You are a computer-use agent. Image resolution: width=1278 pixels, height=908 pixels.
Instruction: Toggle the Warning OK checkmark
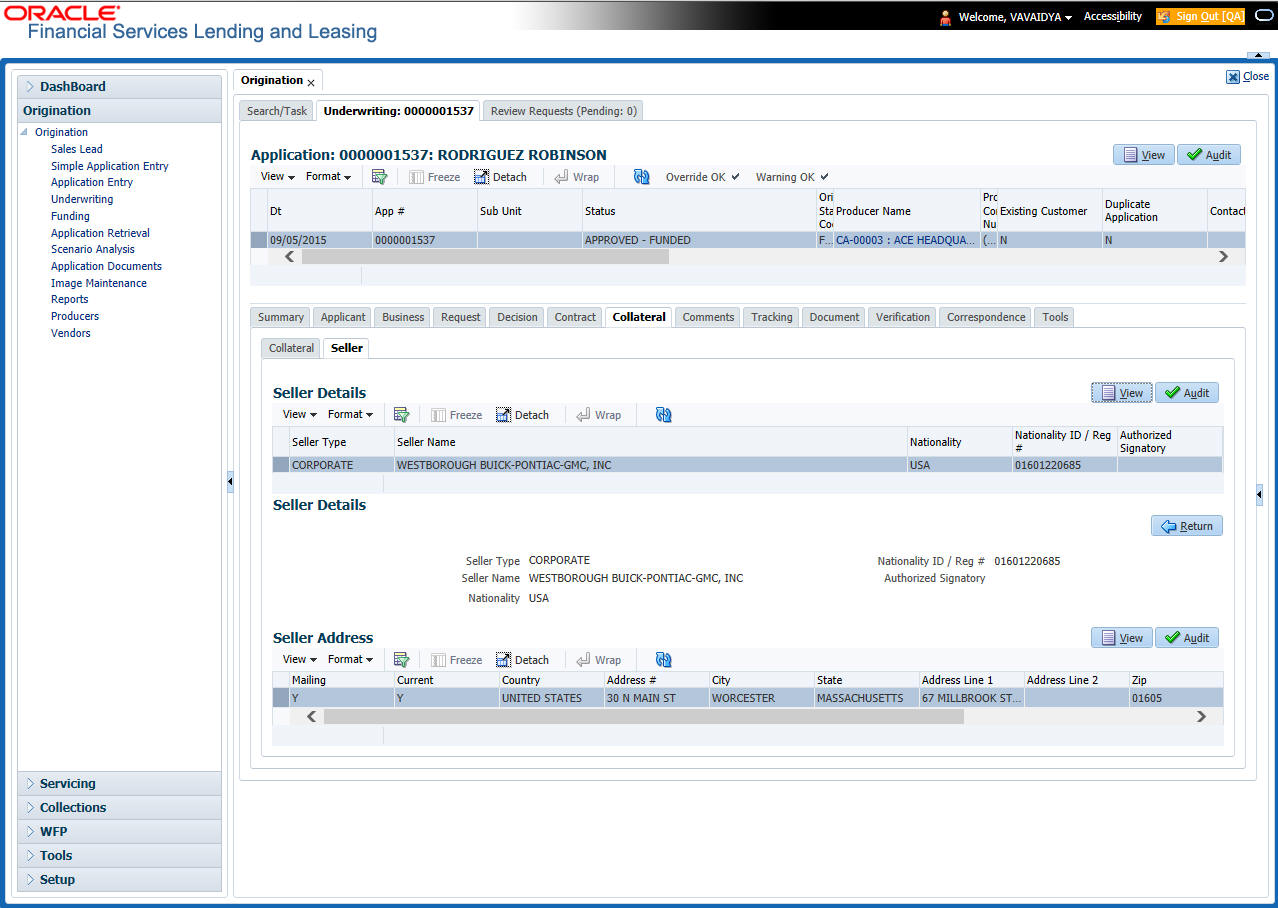824,177
